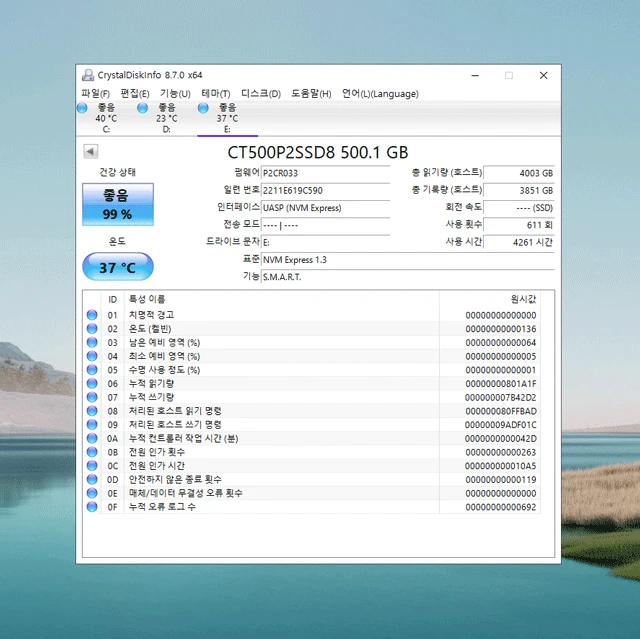
Task: Click status icon for 02 온도 (켈빈)
Action: click(x=92, y=328)
